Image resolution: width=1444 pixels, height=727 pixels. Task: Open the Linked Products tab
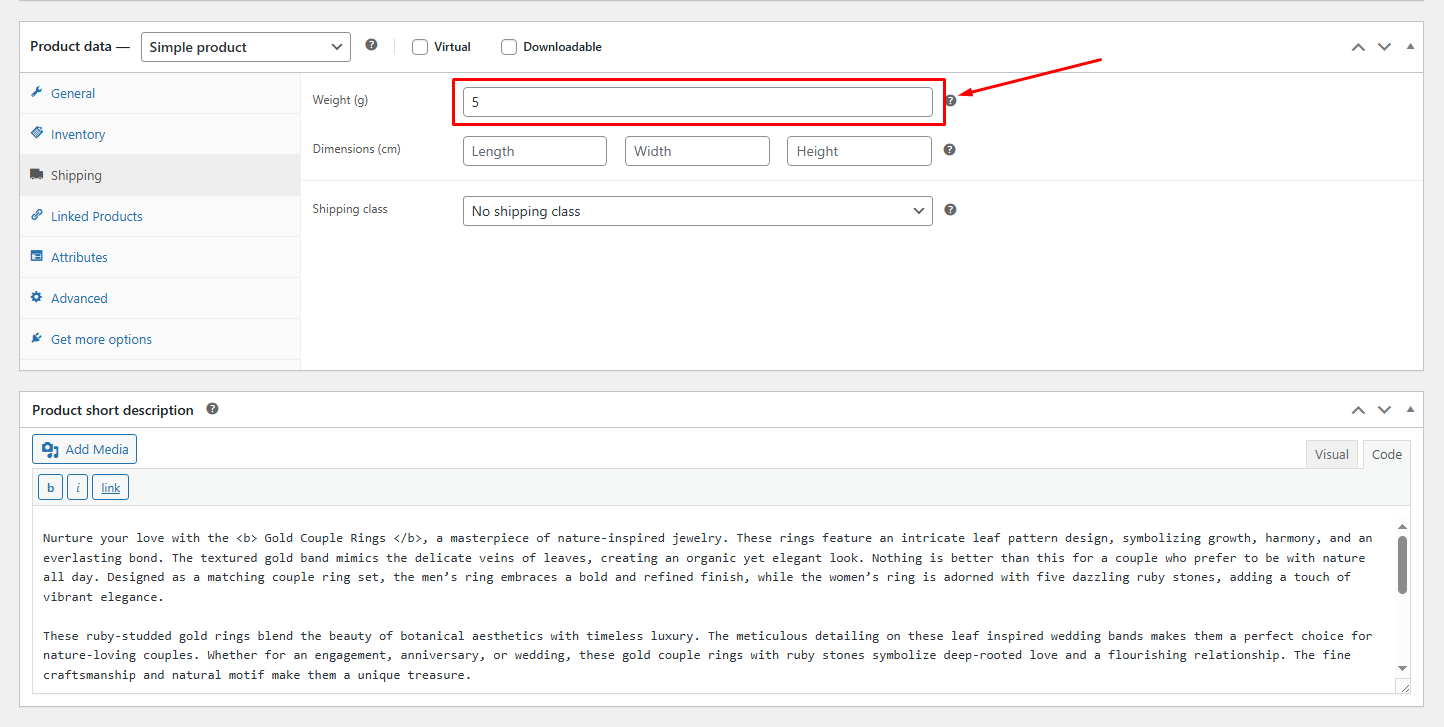tap(160, 216)
